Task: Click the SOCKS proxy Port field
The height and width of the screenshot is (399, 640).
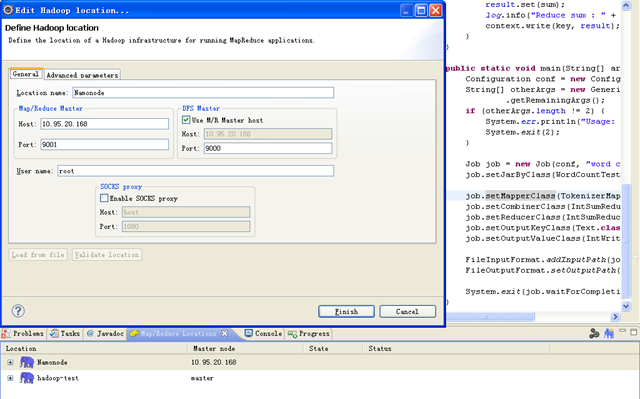Action: [x=186, y=226]
